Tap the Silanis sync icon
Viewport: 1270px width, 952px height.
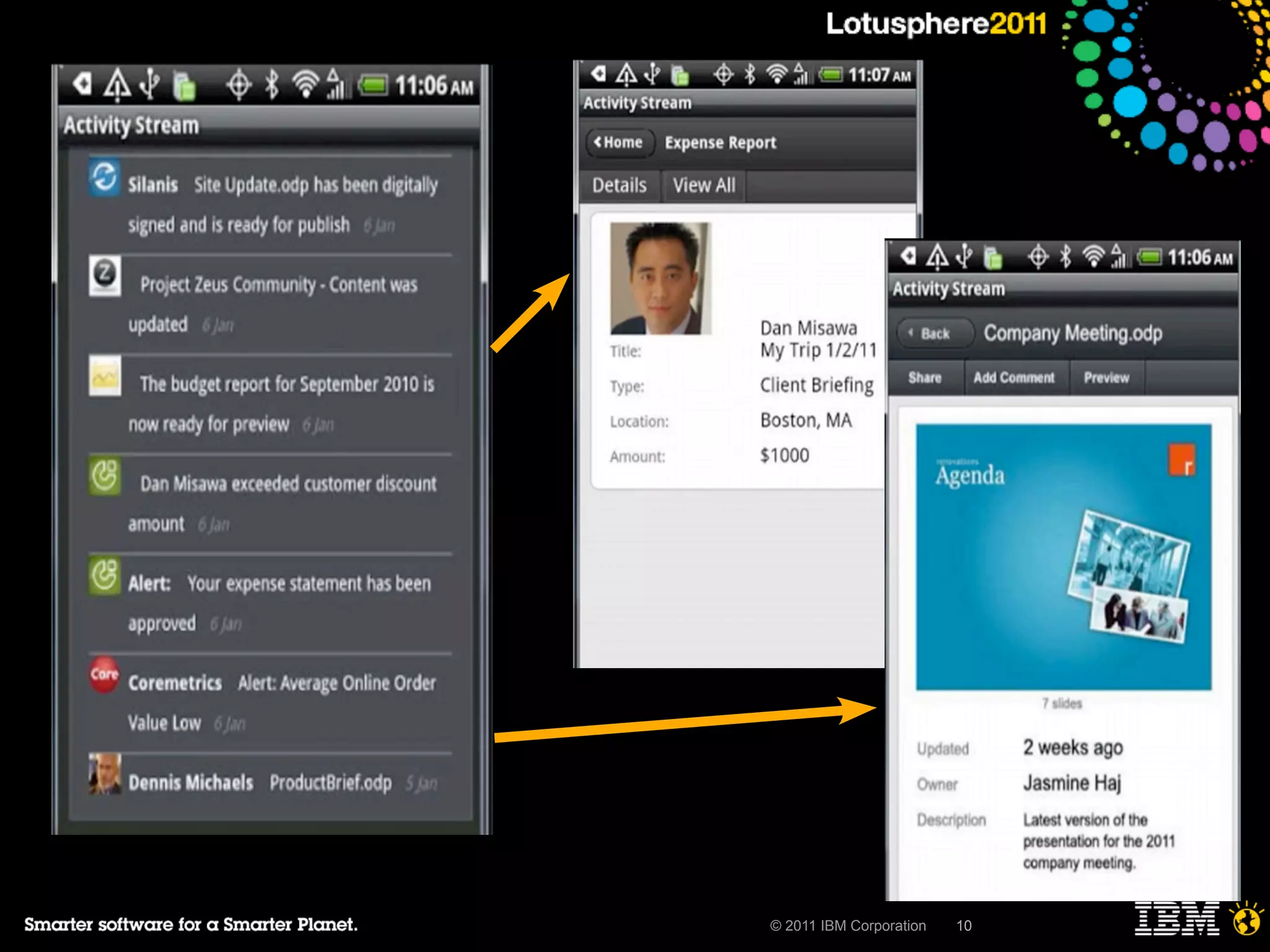pyautogui.click(x=104, y=177)
